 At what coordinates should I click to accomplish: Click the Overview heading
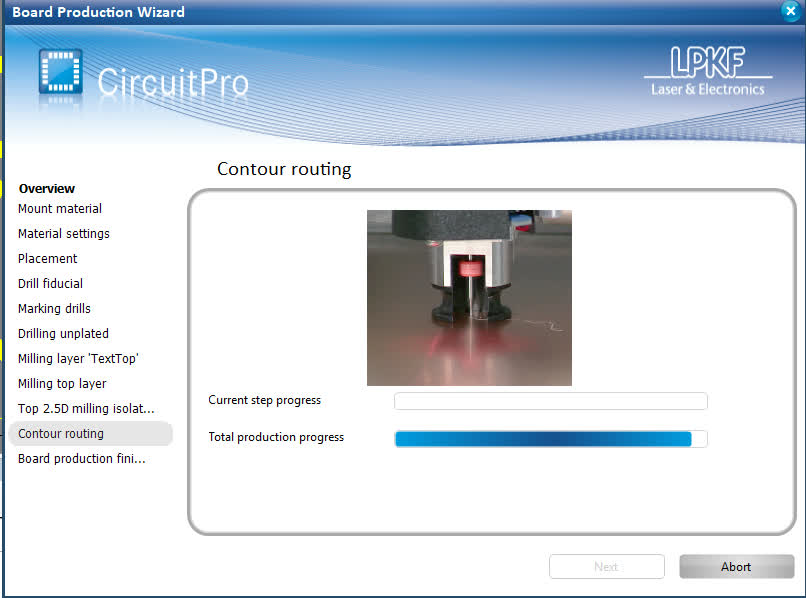pyautogui.click(x=47, y=189)
